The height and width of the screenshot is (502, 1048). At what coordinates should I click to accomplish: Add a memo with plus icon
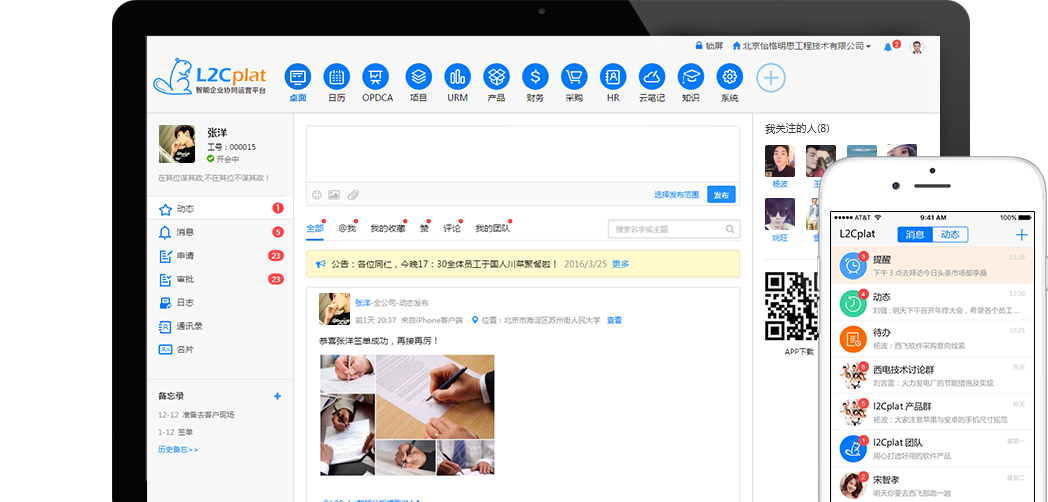(x=277, y=396)
